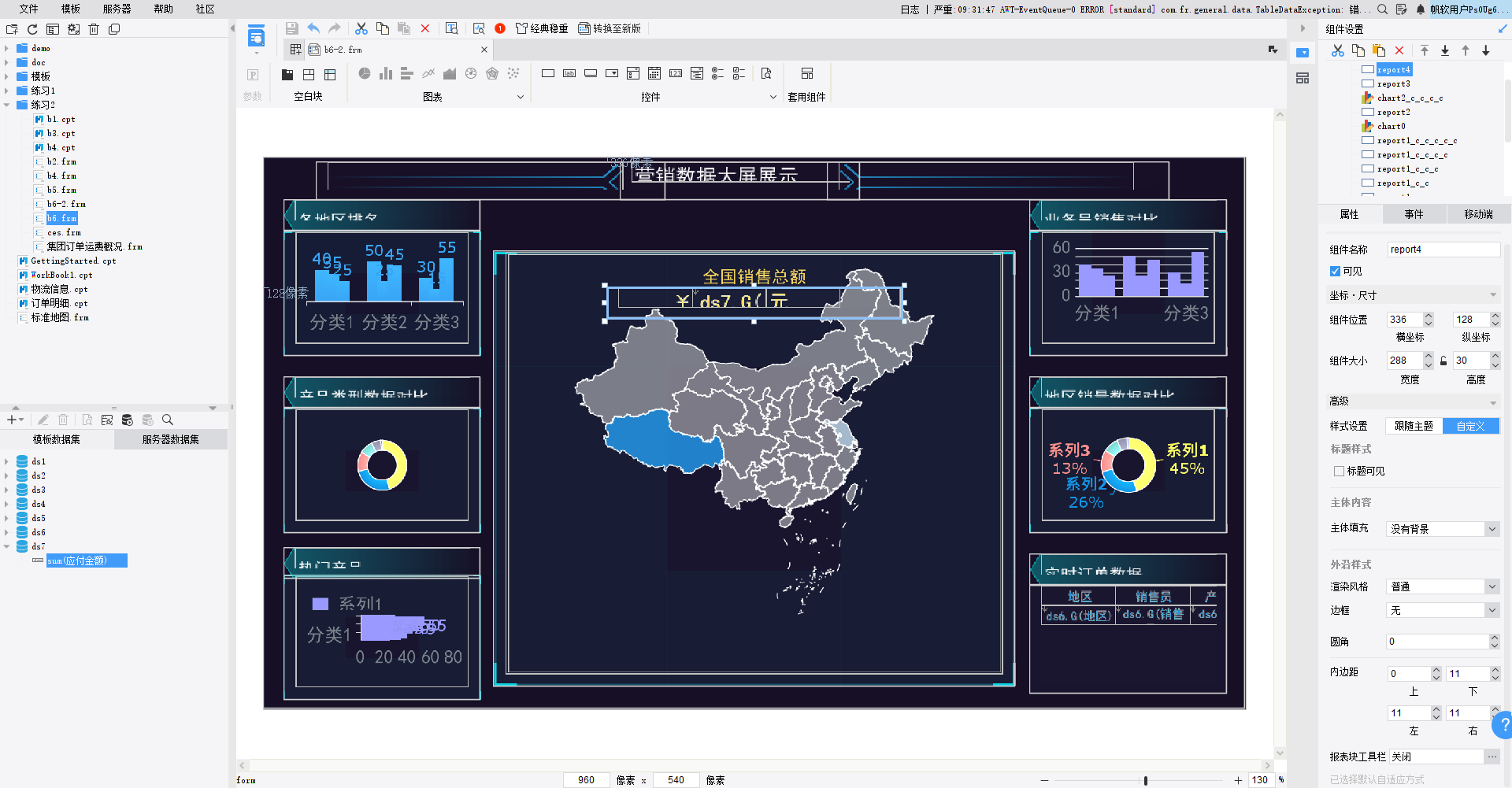Close the b6-2.frm tab
1512x788 pixels.
(484, 50)
